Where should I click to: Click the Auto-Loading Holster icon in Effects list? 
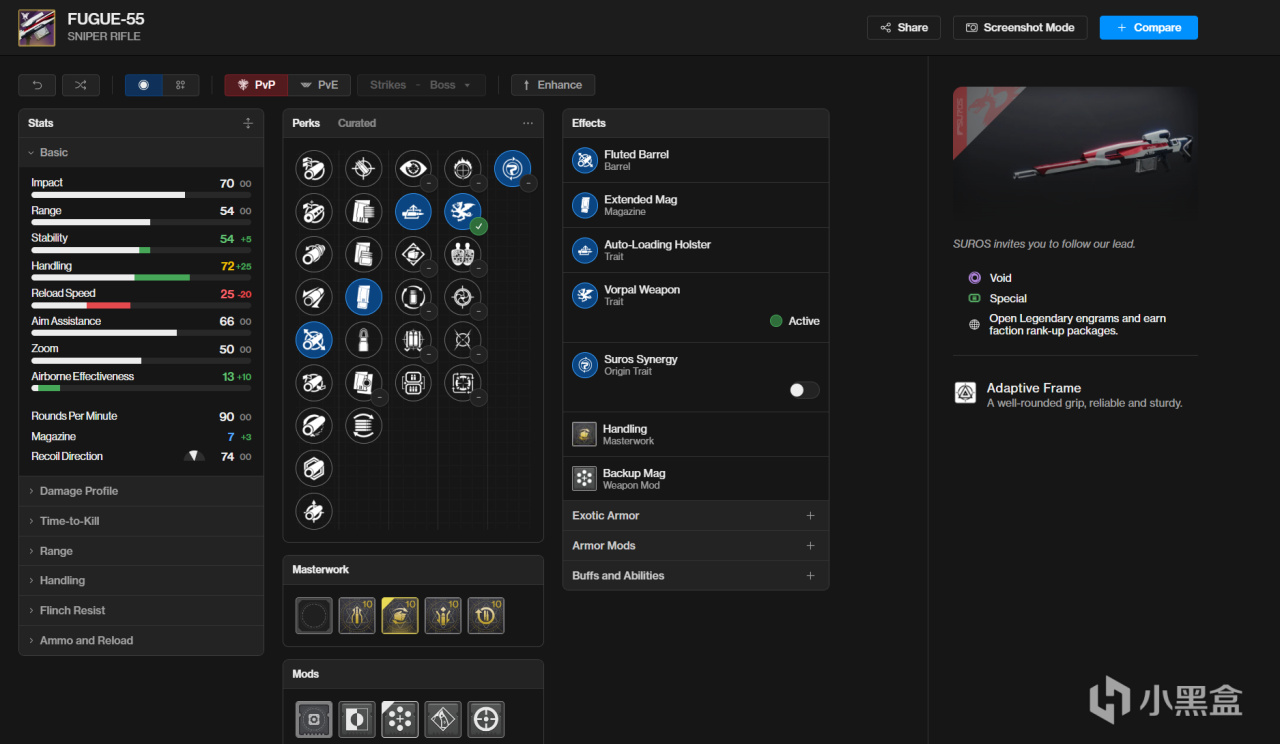(x=585, y=250)
